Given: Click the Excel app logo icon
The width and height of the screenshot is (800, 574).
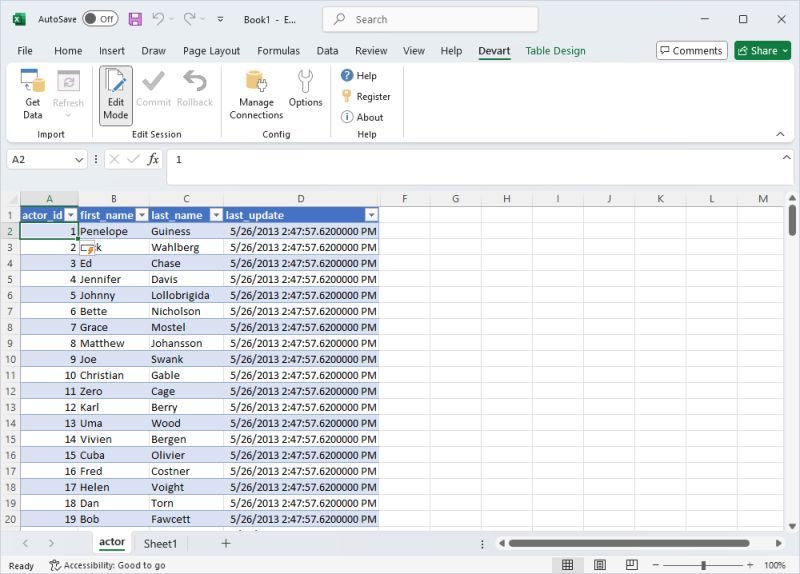Looking at the screenshot, I should (19, 19).
